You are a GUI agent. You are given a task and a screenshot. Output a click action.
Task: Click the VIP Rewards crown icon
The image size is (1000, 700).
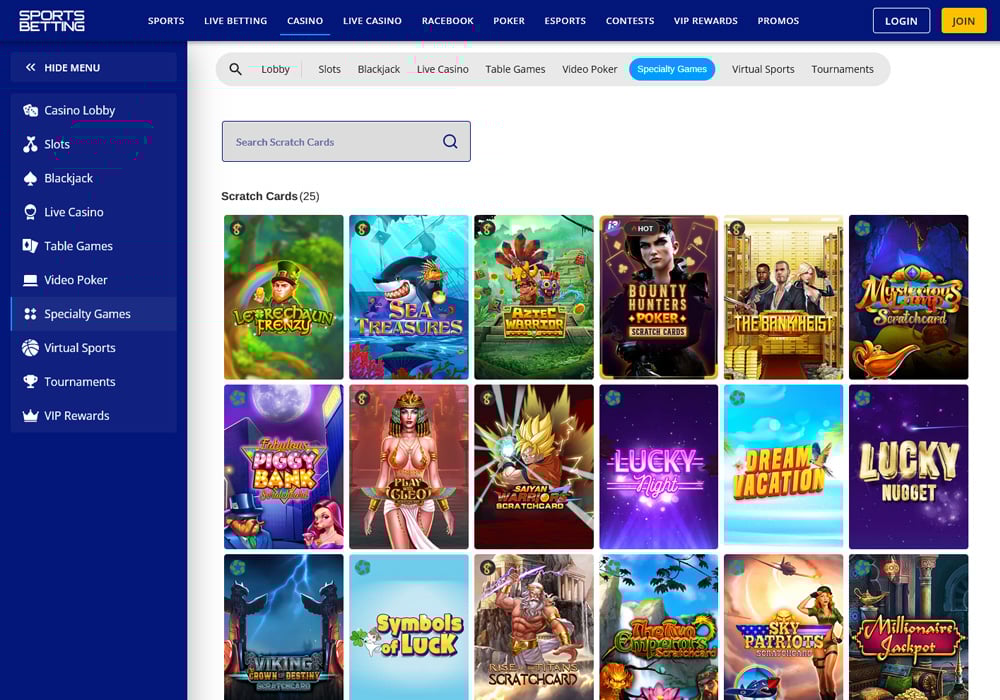pyautogui.click(x=30, y=416)
